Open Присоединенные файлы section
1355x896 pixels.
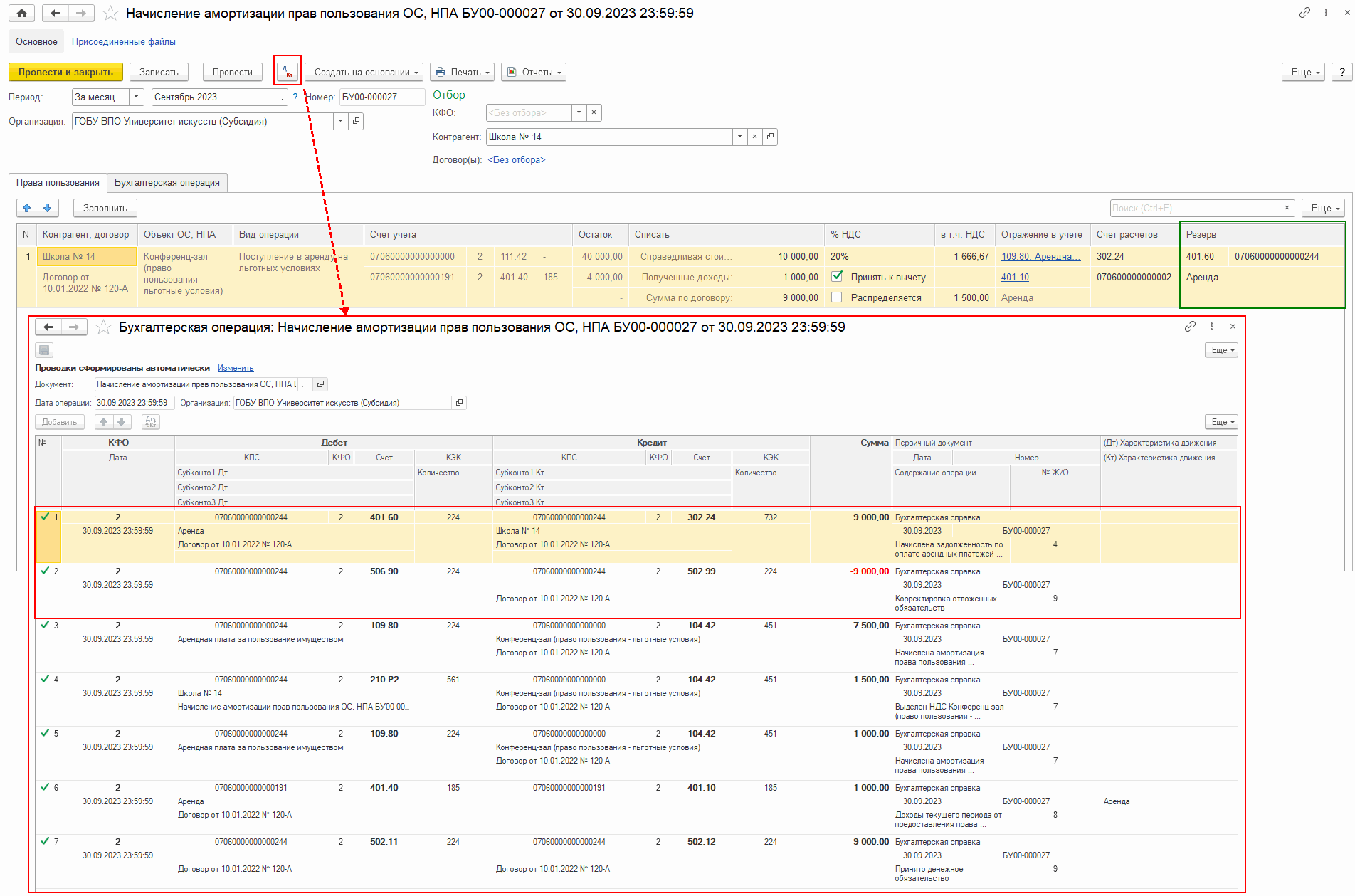tap(124, 42)
